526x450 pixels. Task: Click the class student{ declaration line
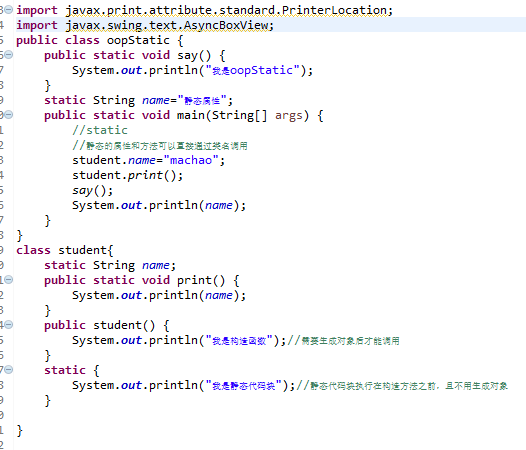[65, 250]
